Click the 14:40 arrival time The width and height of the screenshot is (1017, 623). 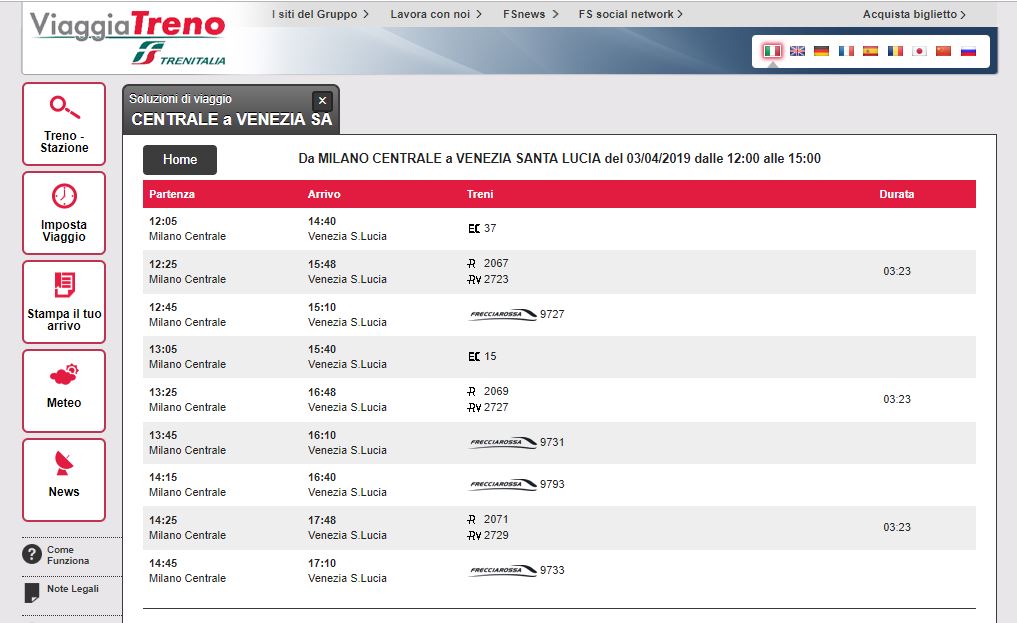pos(322,221)
